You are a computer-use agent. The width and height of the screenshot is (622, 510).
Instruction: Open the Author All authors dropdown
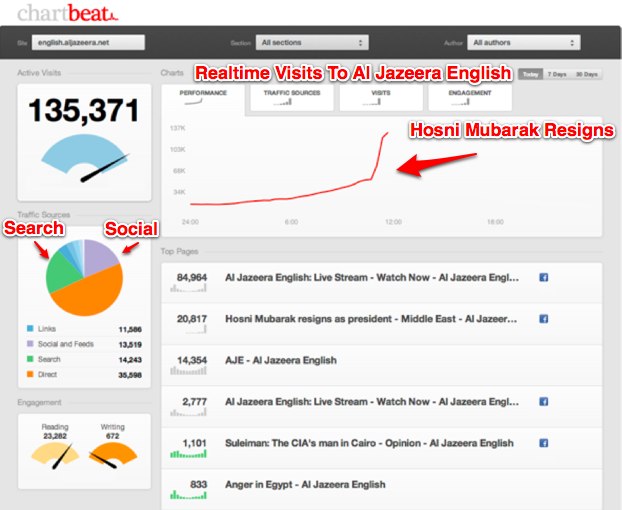click(x=525, y=43)
